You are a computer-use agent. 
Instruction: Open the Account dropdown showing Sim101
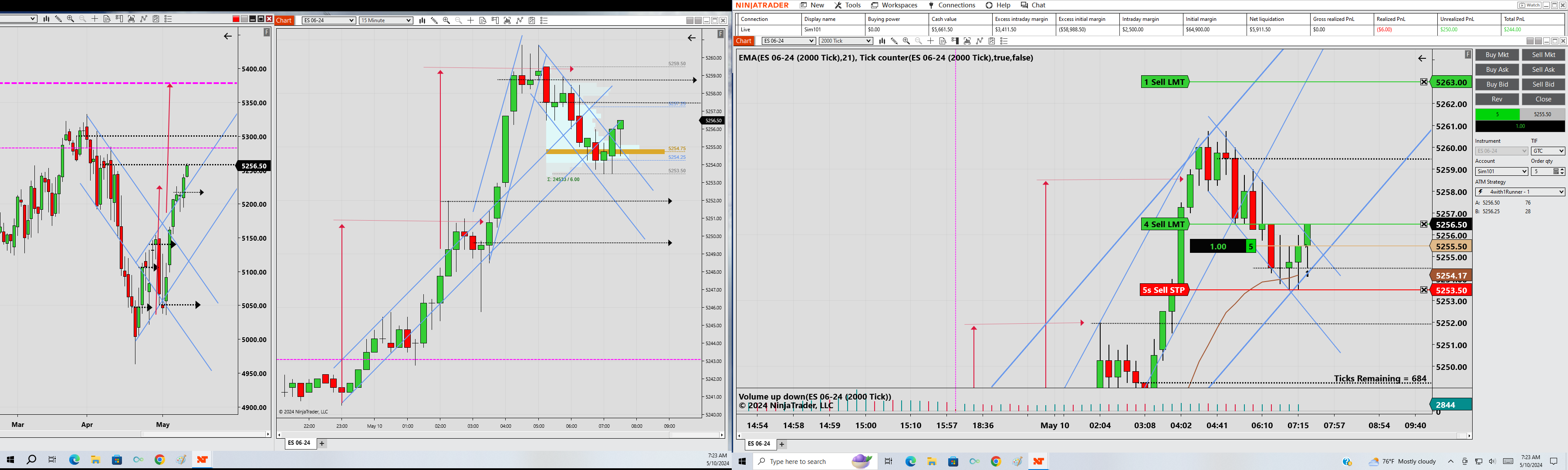click(1502, 171)
